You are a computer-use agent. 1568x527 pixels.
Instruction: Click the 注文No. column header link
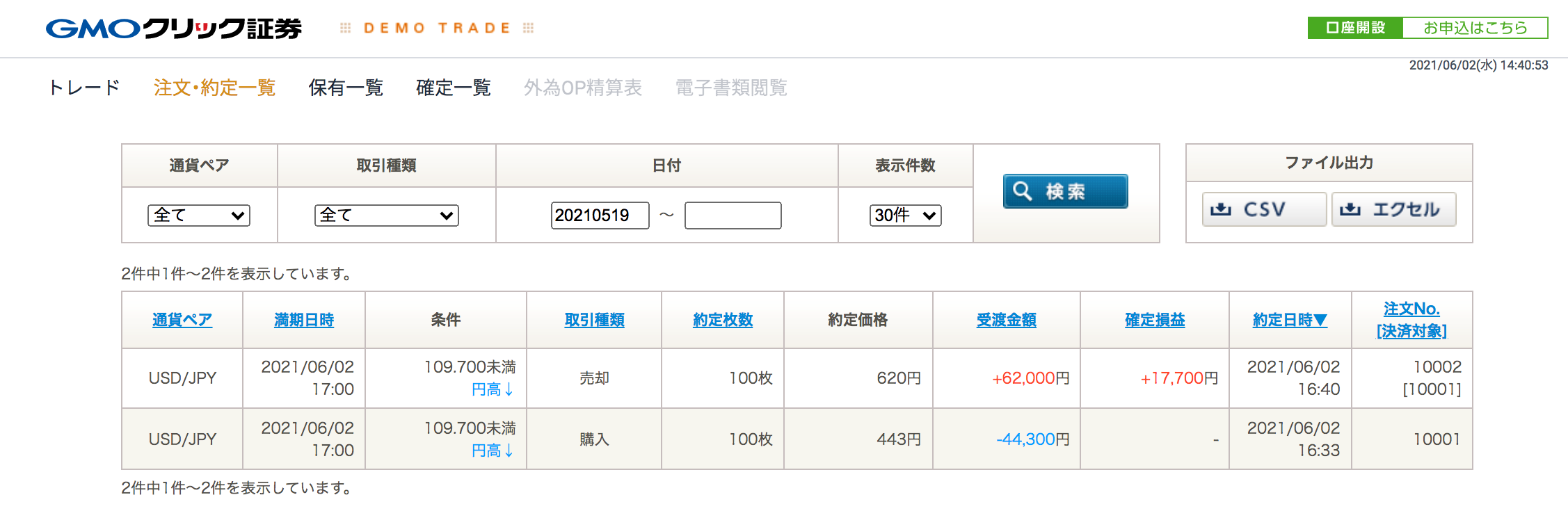click(x=1411, y=309)
